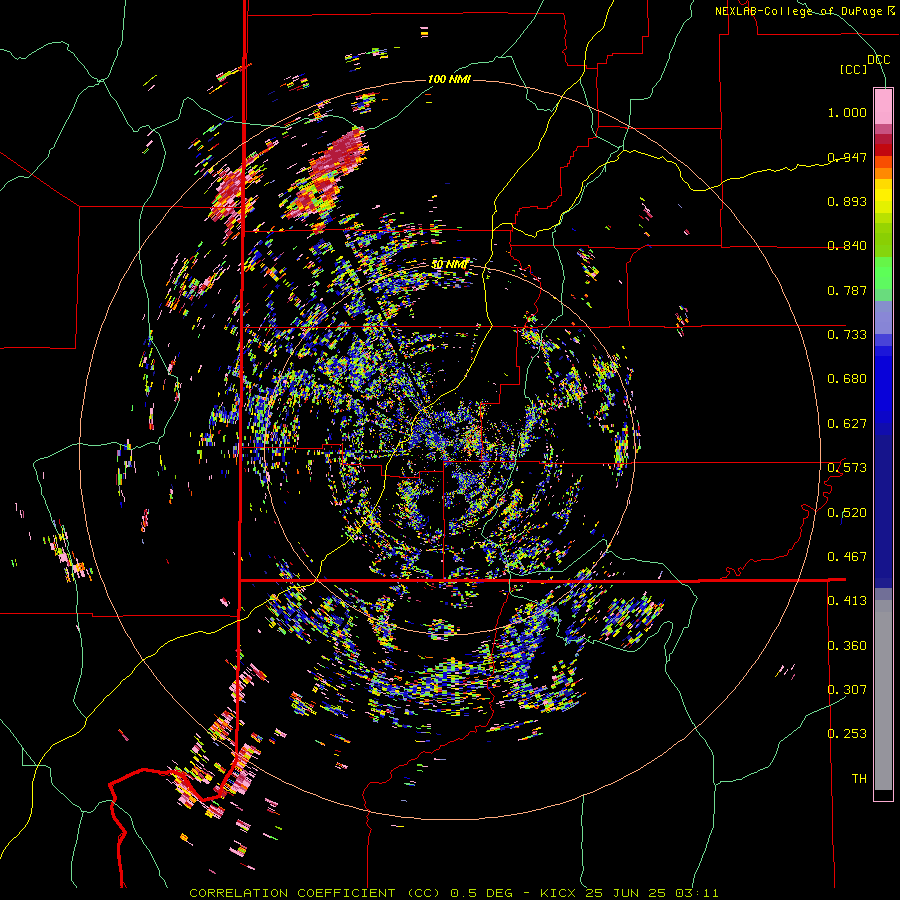Select the 0.520 scale value
Image resolution: width=900 pixels, height=900 pixels.
(847, 513)
